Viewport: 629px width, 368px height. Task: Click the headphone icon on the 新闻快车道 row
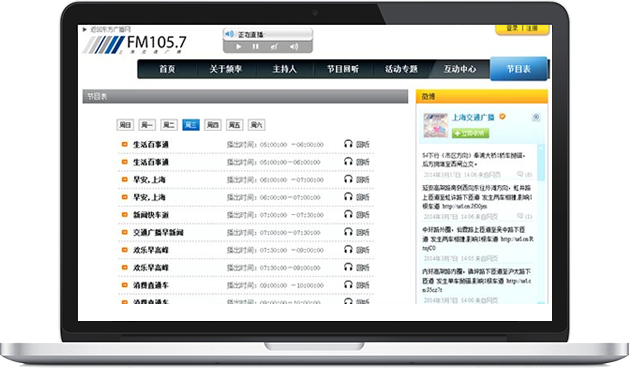[348, 214]
